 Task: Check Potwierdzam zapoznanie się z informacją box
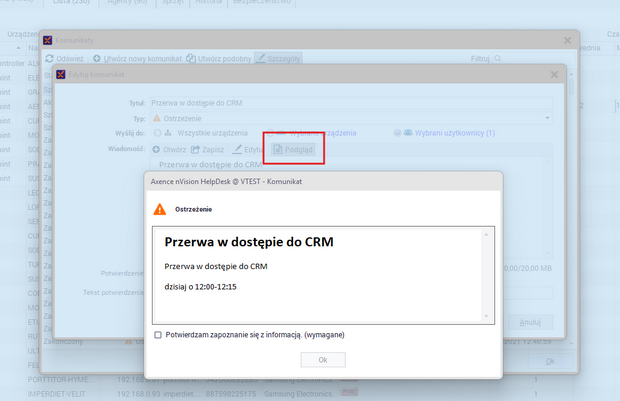[158, 335]
